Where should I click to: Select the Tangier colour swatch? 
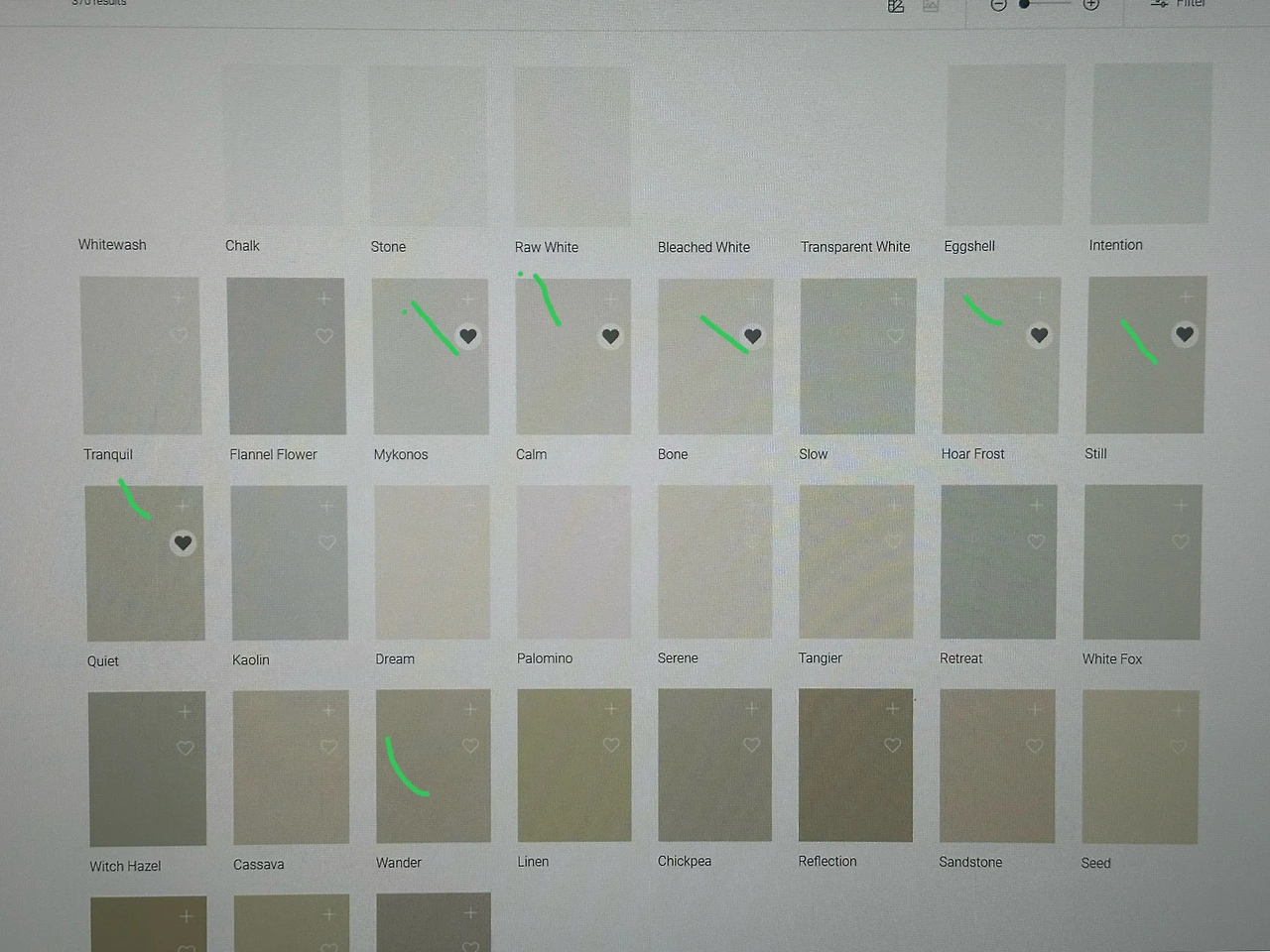click(857, 561)
